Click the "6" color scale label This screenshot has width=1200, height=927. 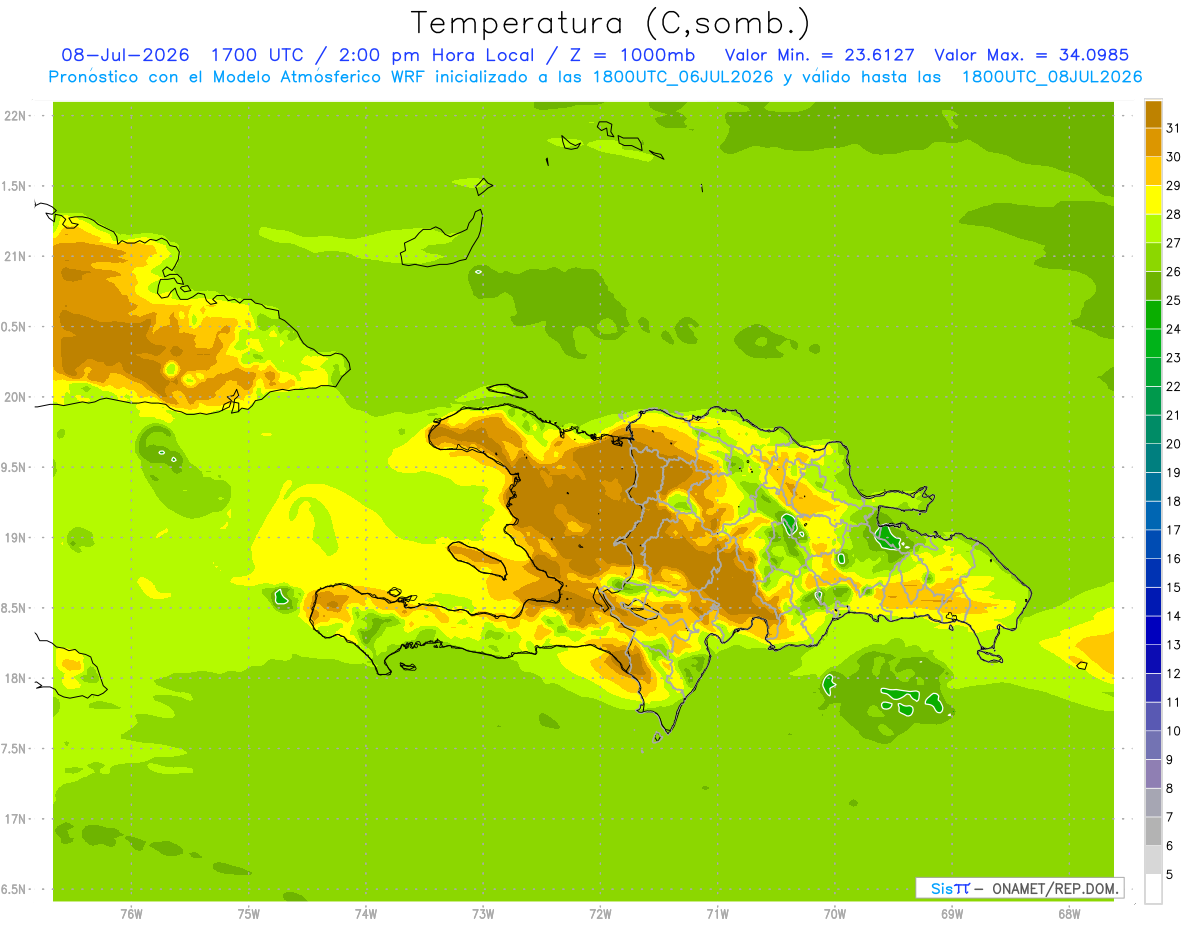[1170, 846]
